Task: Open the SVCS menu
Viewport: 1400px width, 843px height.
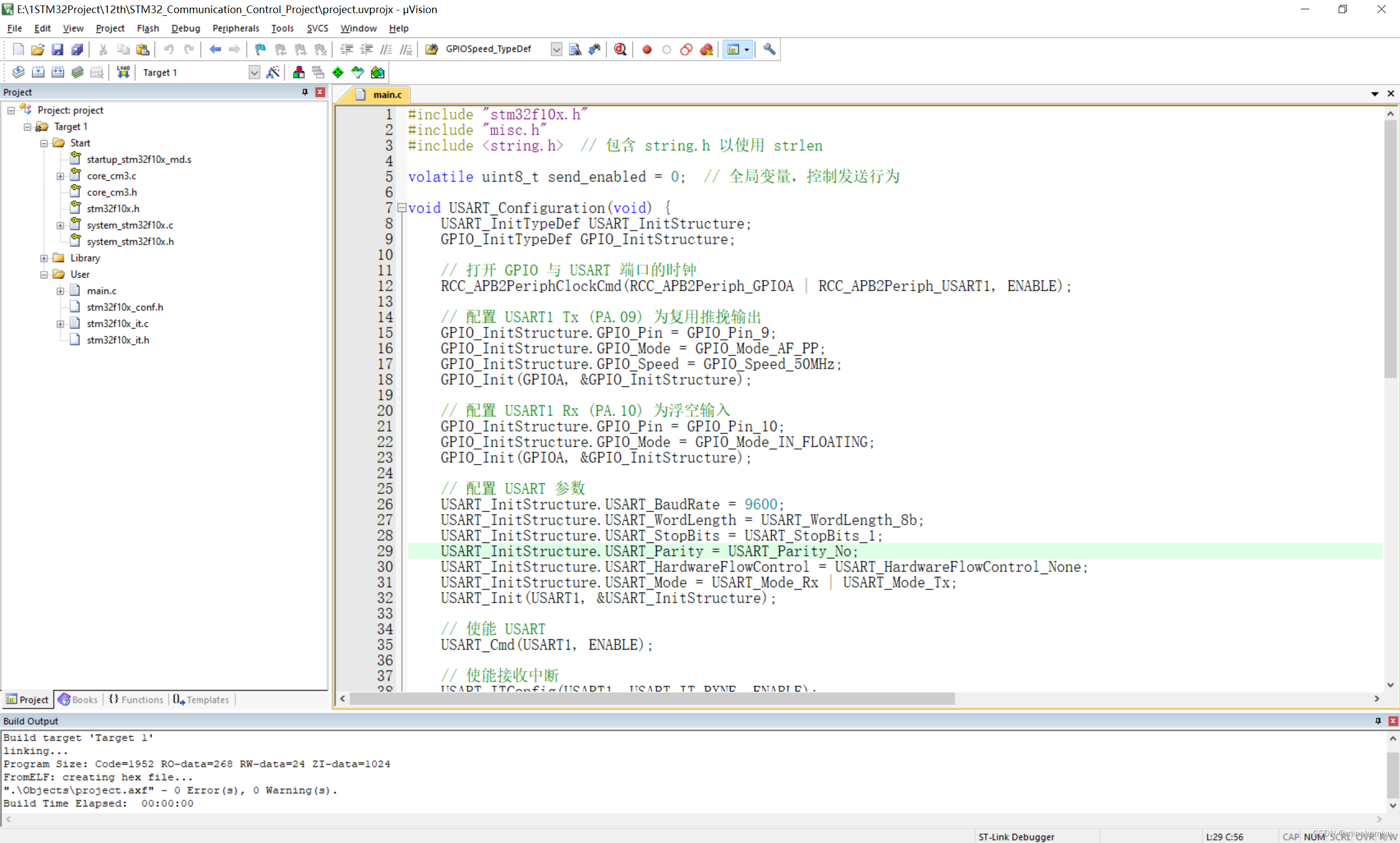Action: coord(317,28)
